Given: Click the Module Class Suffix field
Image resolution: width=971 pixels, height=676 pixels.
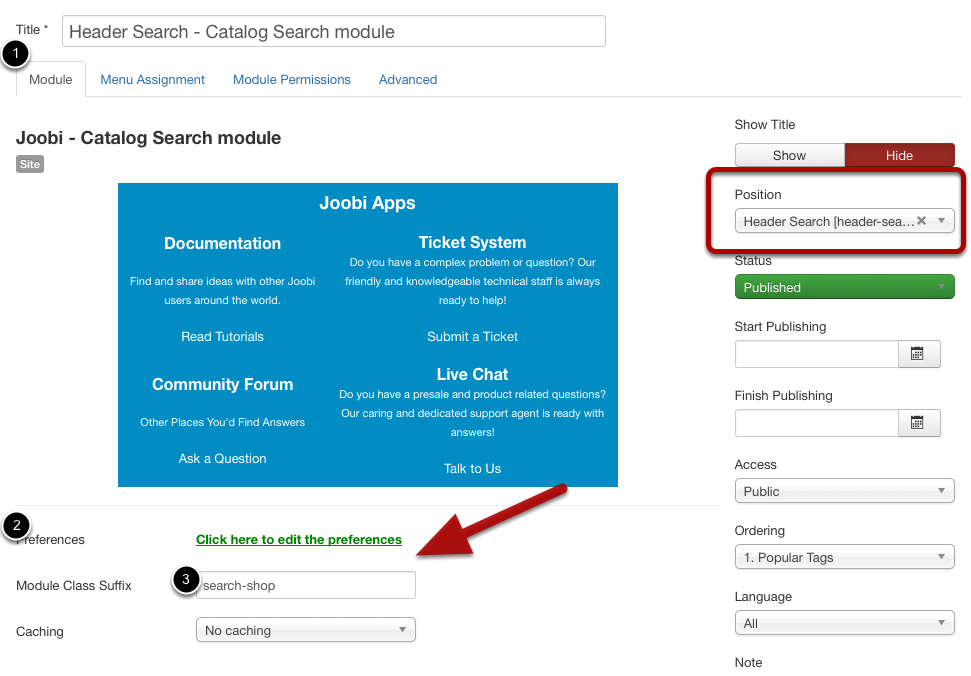Looking at the screenshot, I should tap(305, 585).
